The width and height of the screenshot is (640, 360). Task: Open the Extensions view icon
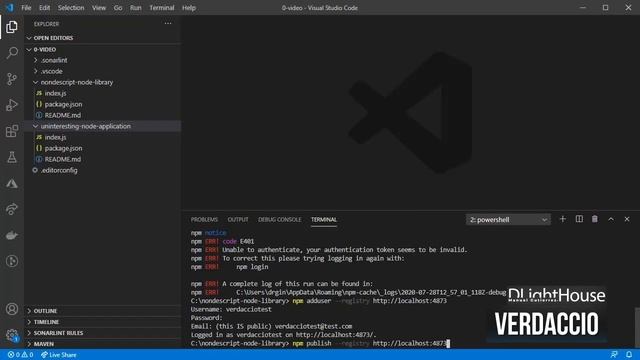tap(12, 131)
